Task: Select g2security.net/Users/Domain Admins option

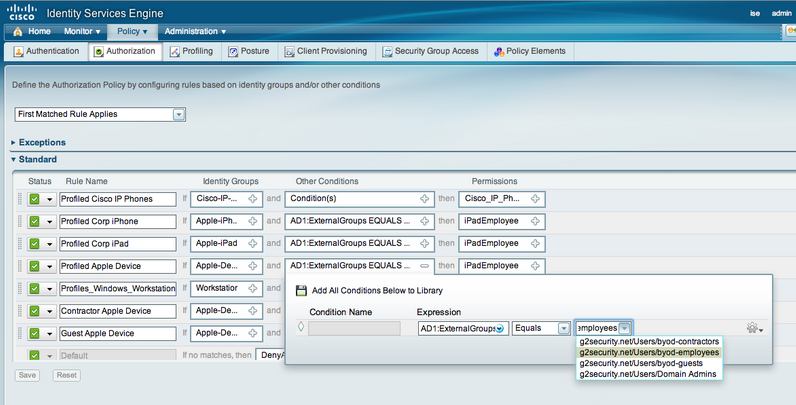Action: (x=649, y=374)
